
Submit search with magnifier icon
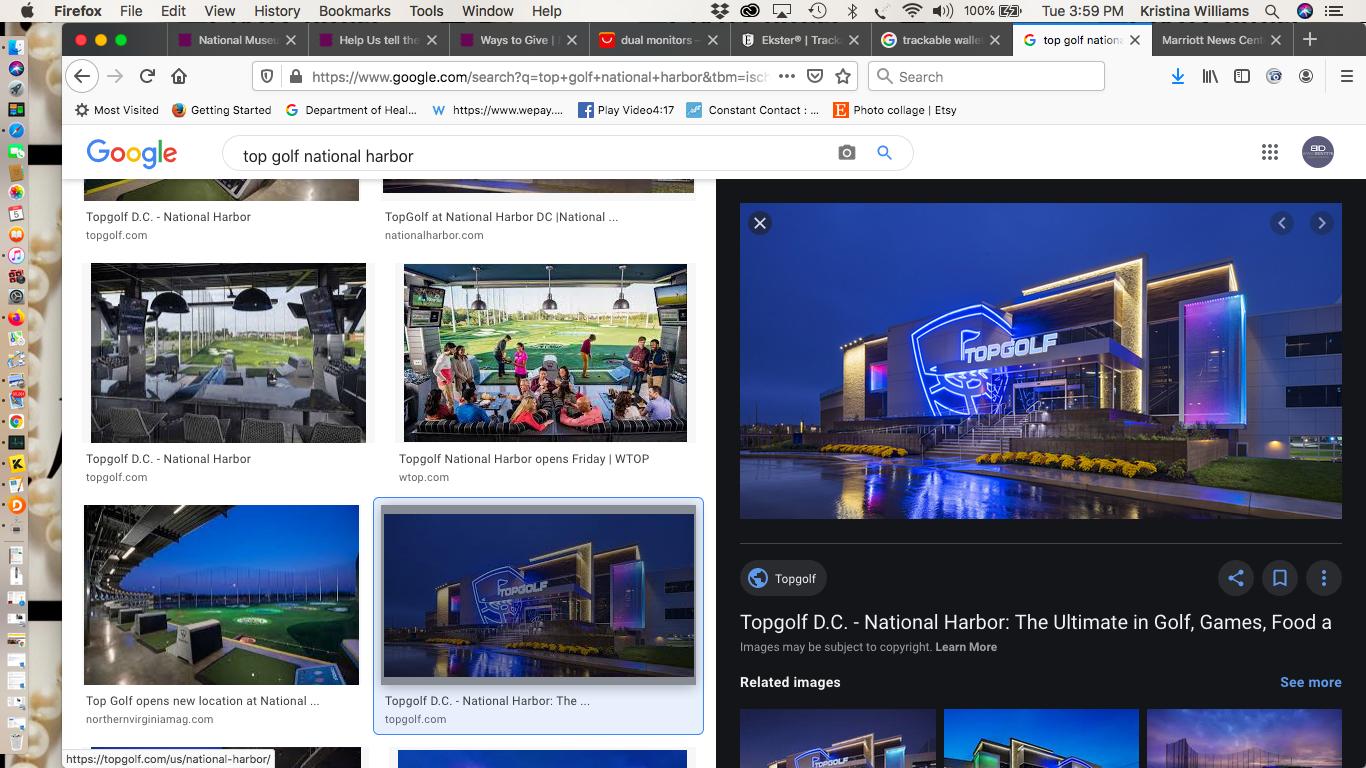884,153
